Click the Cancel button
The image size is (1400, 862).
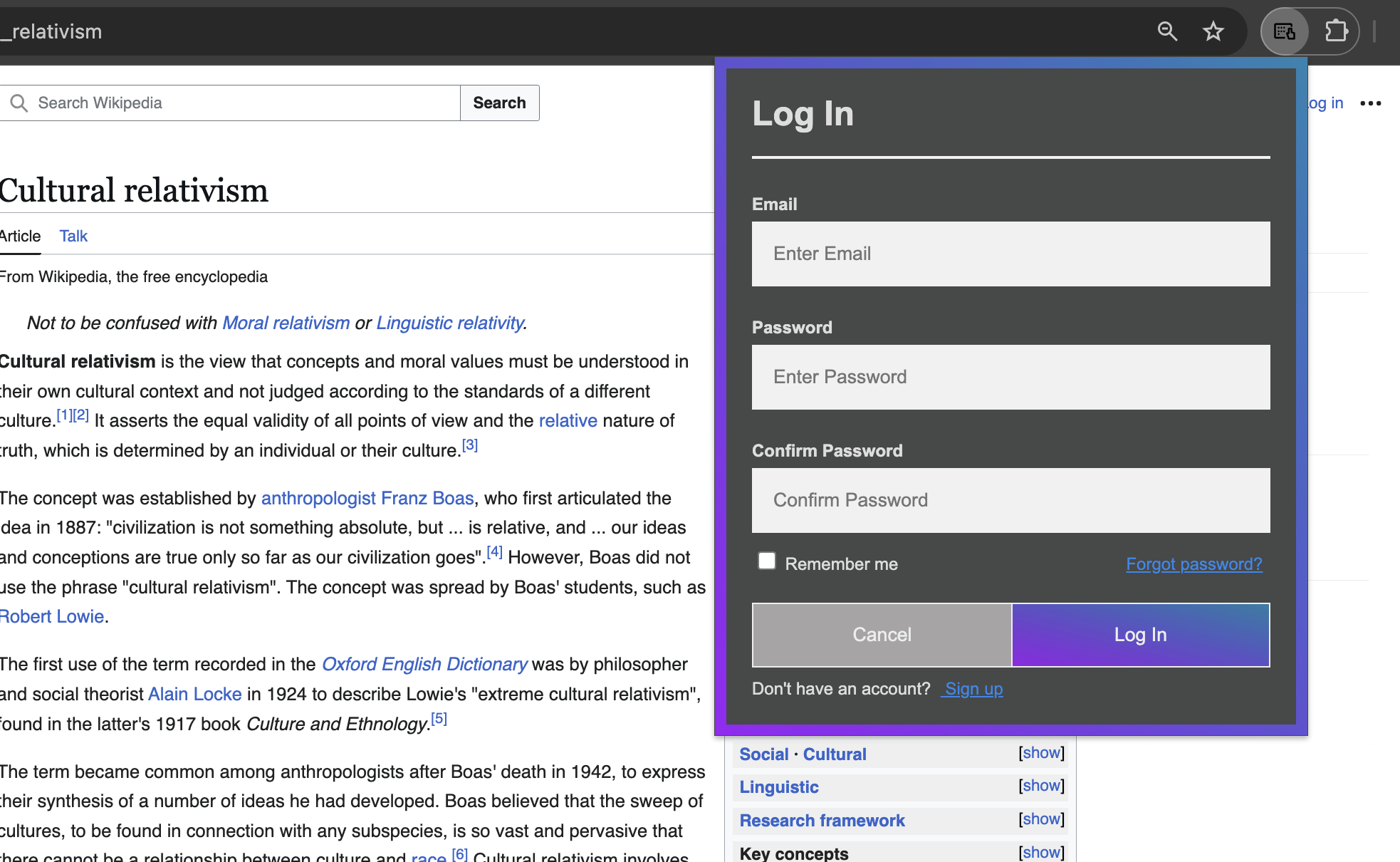tap(882, 635)
